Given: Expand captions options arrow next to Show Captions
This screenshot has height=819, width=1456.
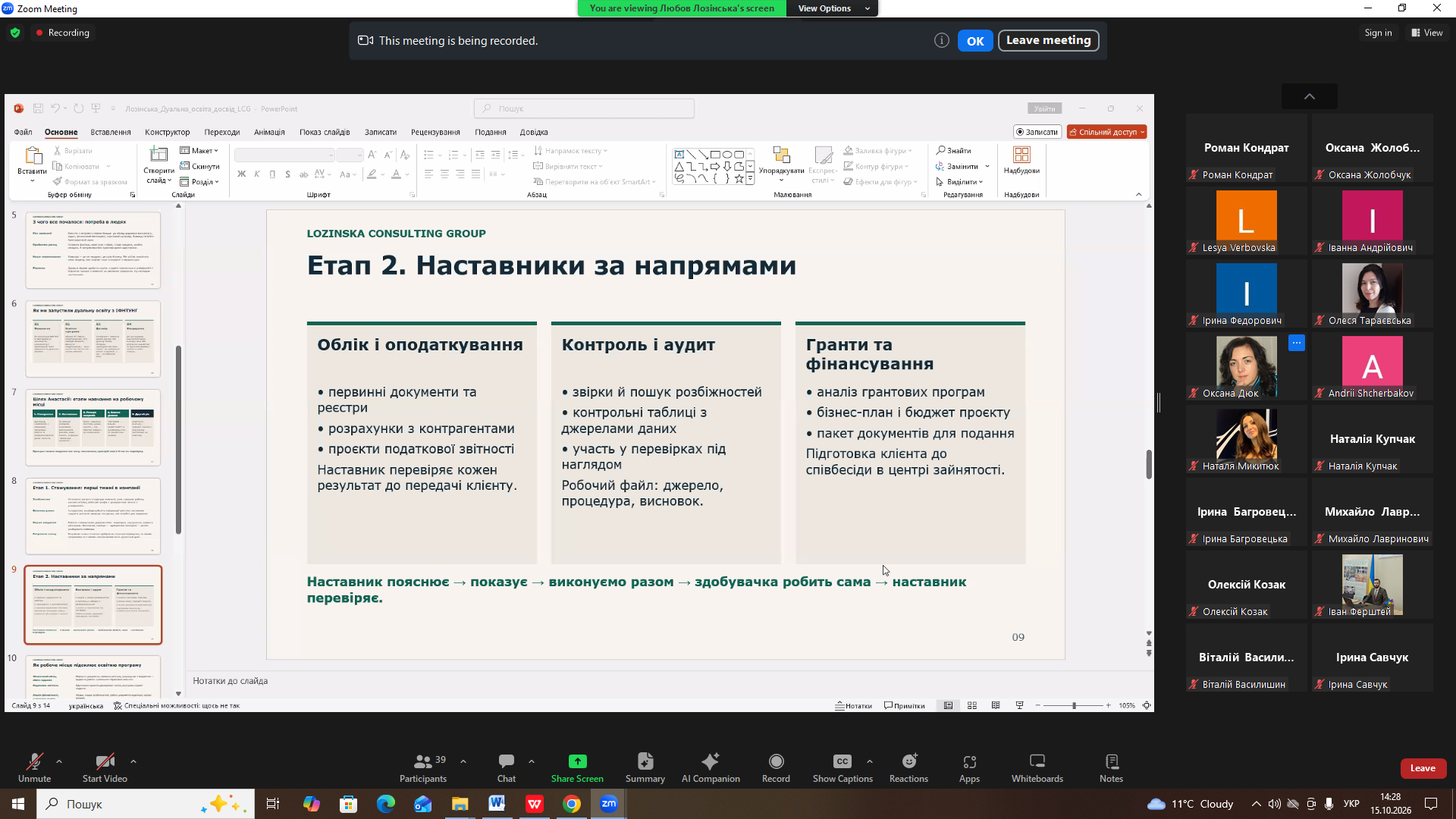Looking at the screenshot, I should pos(870,761).
